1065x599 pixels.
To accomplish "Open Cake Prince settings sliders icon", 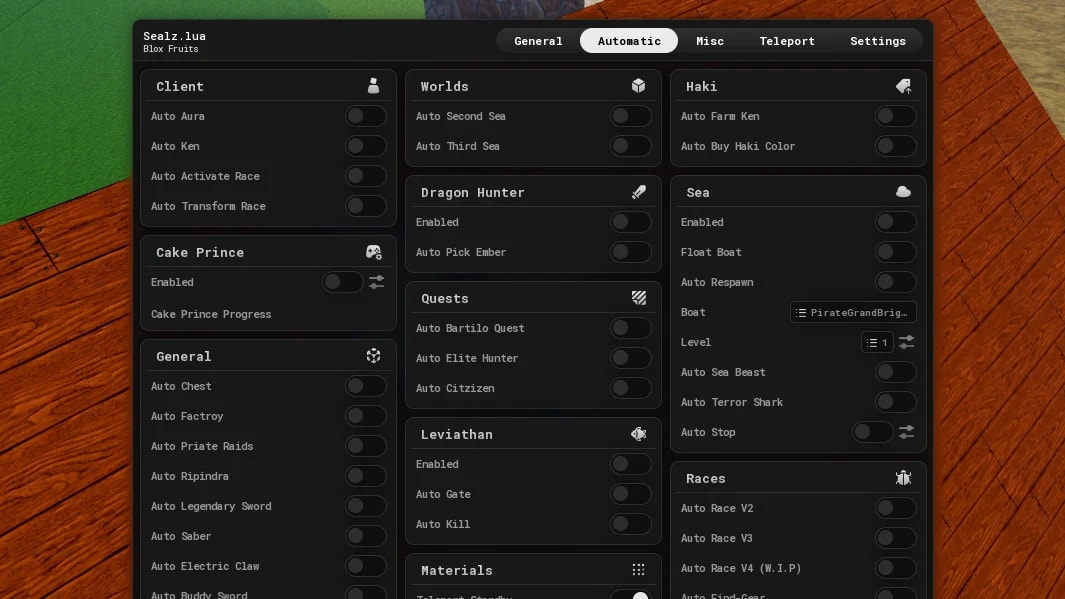I will [x=376, y=282].
